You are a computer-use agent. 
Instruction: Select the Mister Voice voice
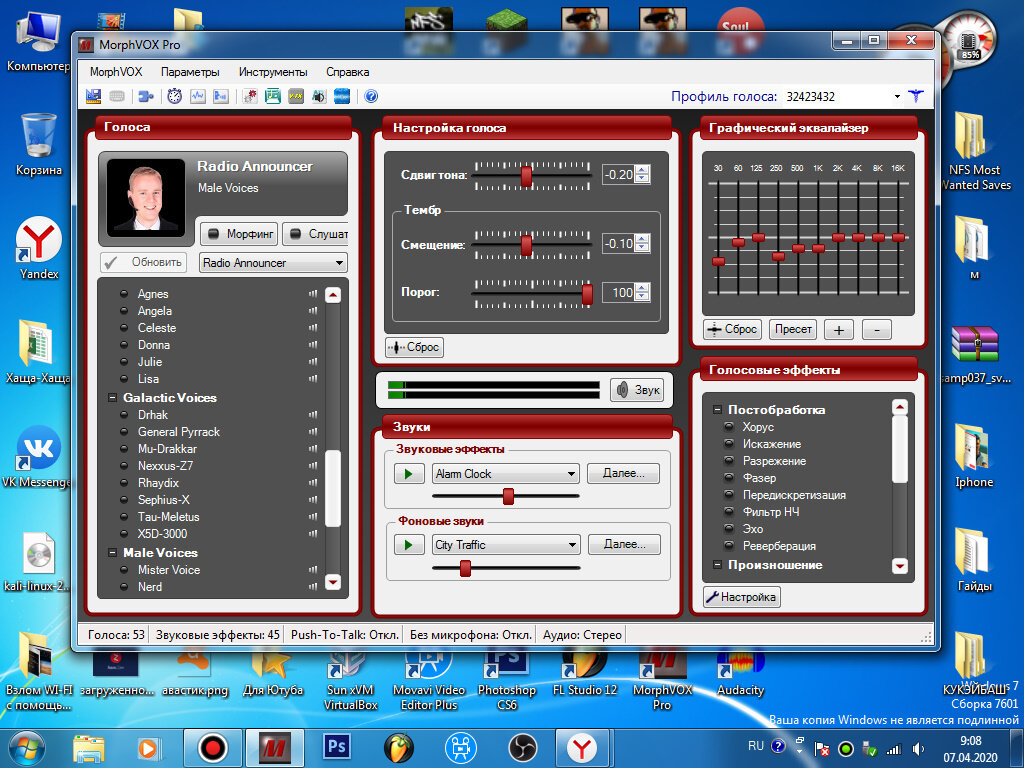tap(168, 569)
